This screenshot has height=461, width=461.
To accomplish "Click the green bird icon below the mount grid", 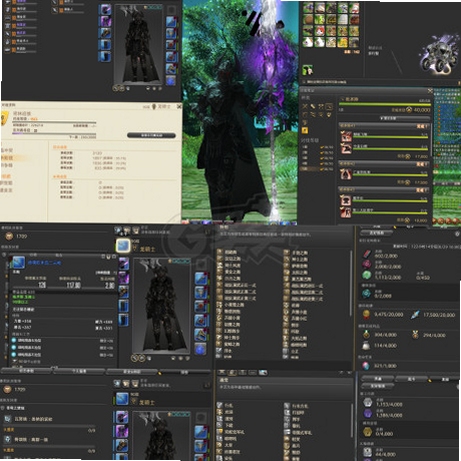I will [x=307, y=70].
